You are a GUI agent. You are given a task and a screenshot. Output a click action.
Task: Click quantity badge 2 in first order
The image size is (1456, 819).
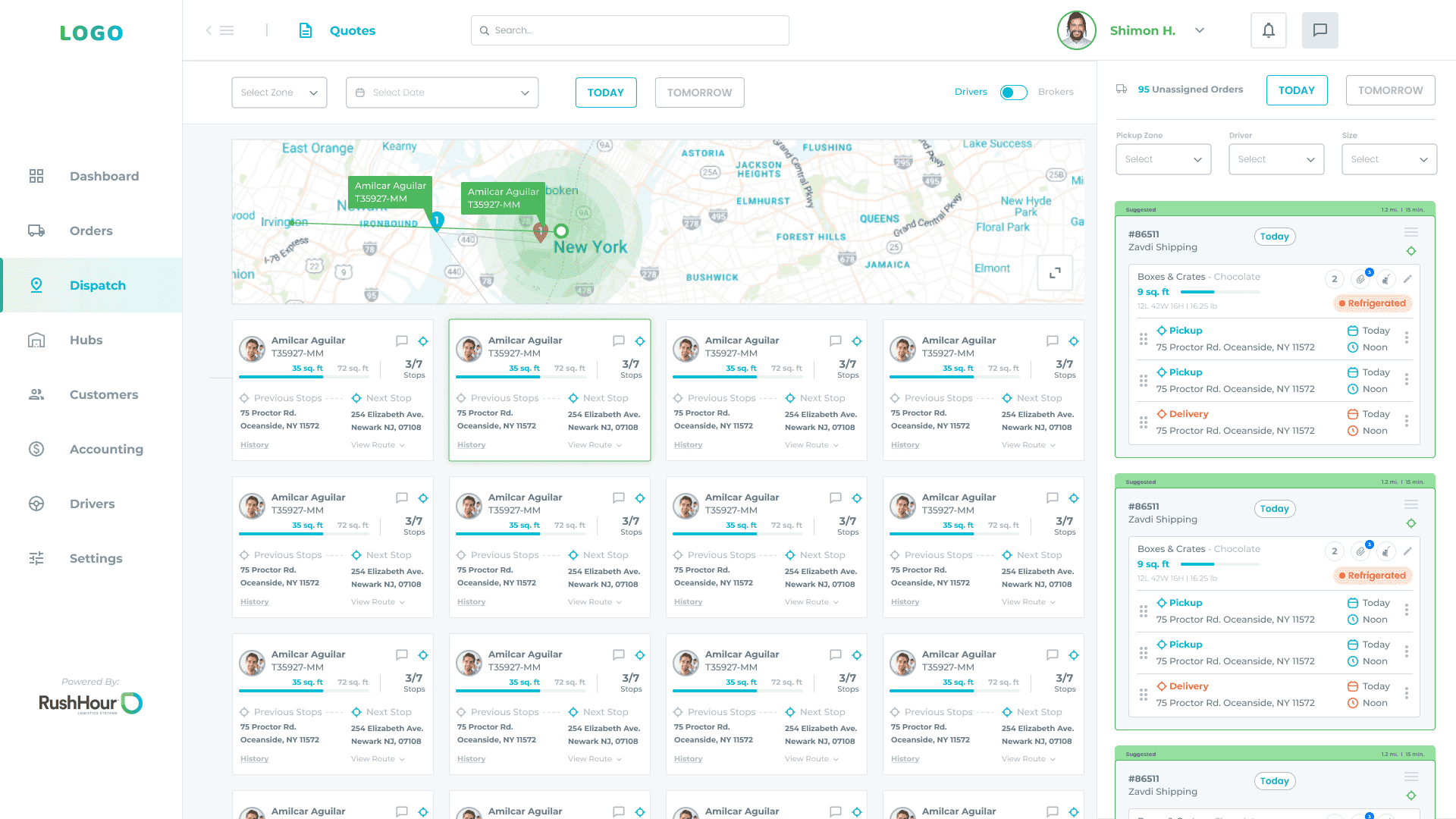tap(1335, 279)
